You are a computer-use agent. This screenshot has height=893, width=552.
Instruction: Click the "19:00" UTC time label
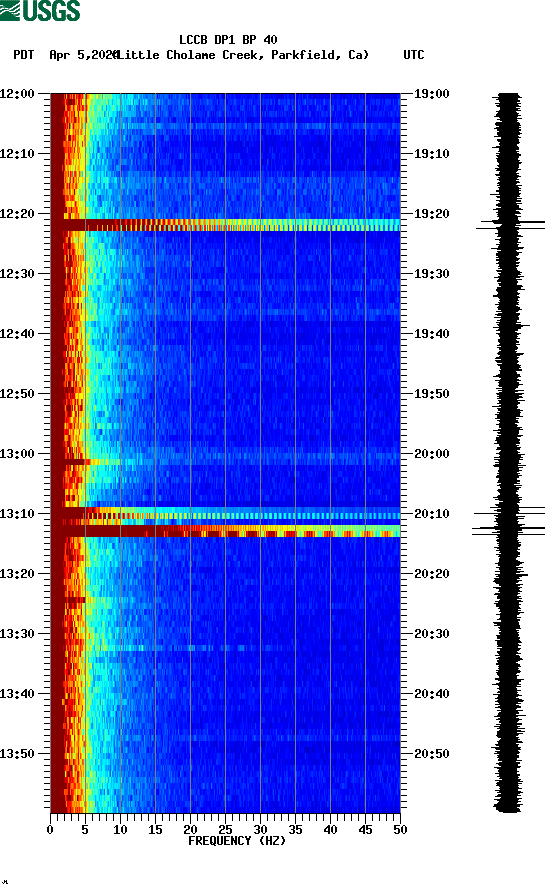[x=432, y=93]
